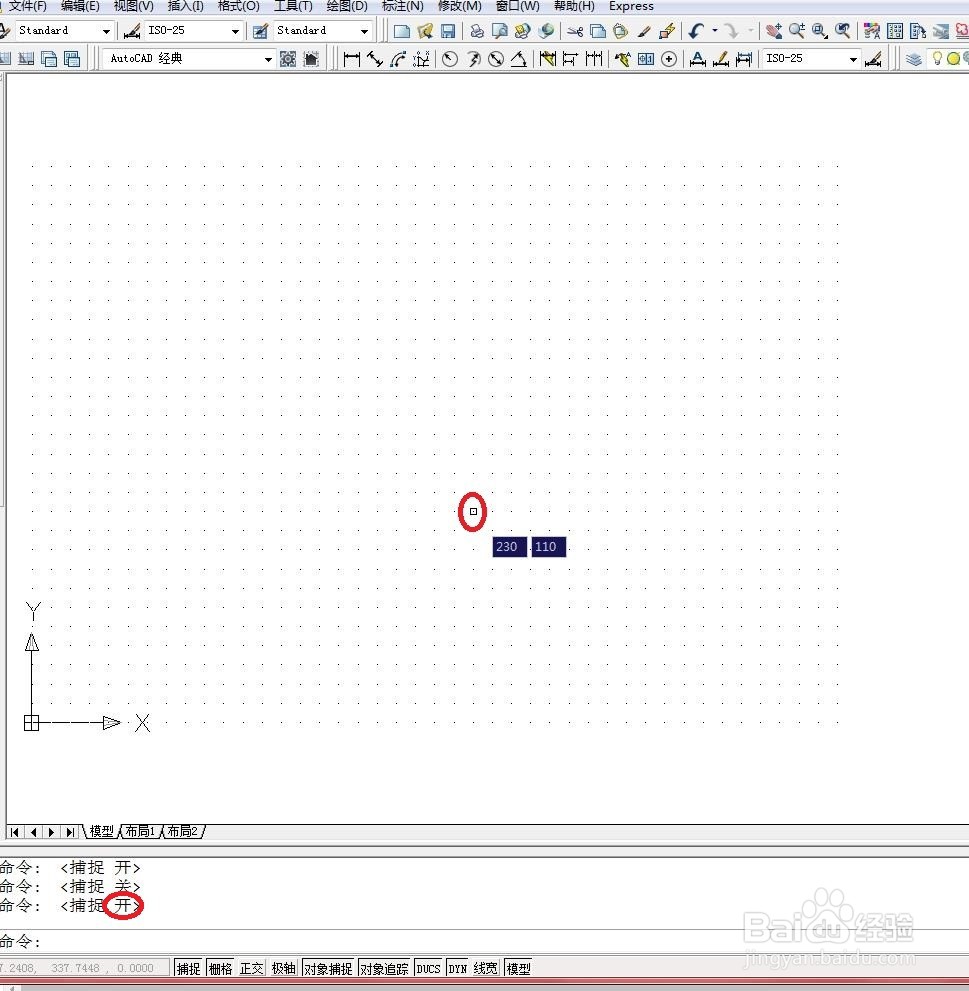Toggle 对象追踪 object tracking in status bar
Screen dimensions: 969x991
384,968
